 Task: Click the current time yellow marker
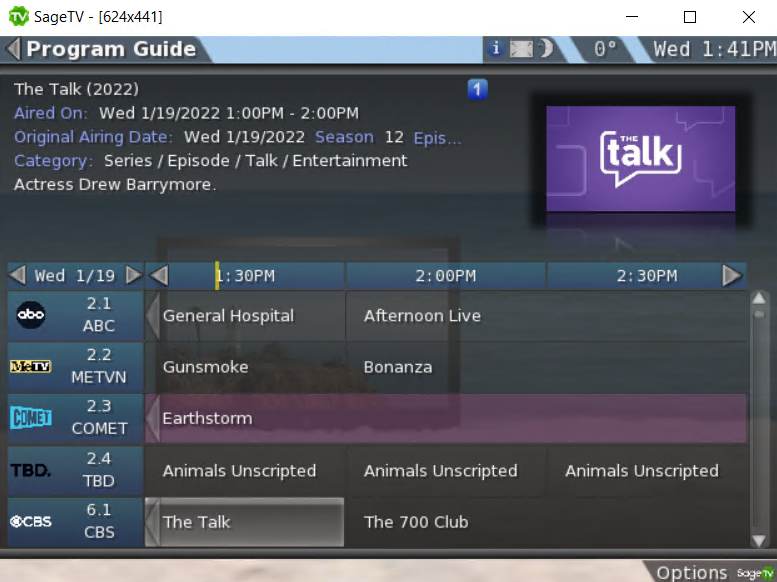[217, 276]
